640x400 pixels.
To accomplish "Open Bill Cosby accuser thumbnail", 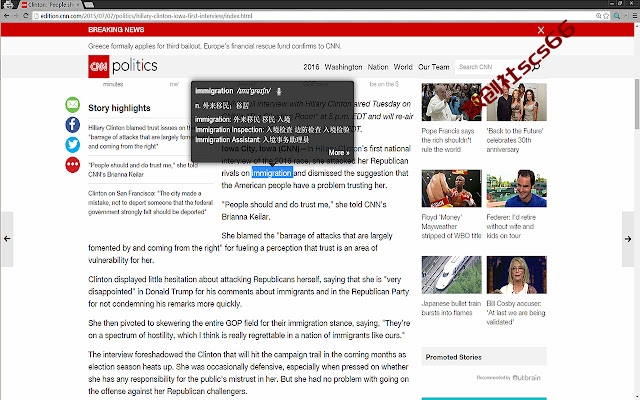I will [516, 275].
